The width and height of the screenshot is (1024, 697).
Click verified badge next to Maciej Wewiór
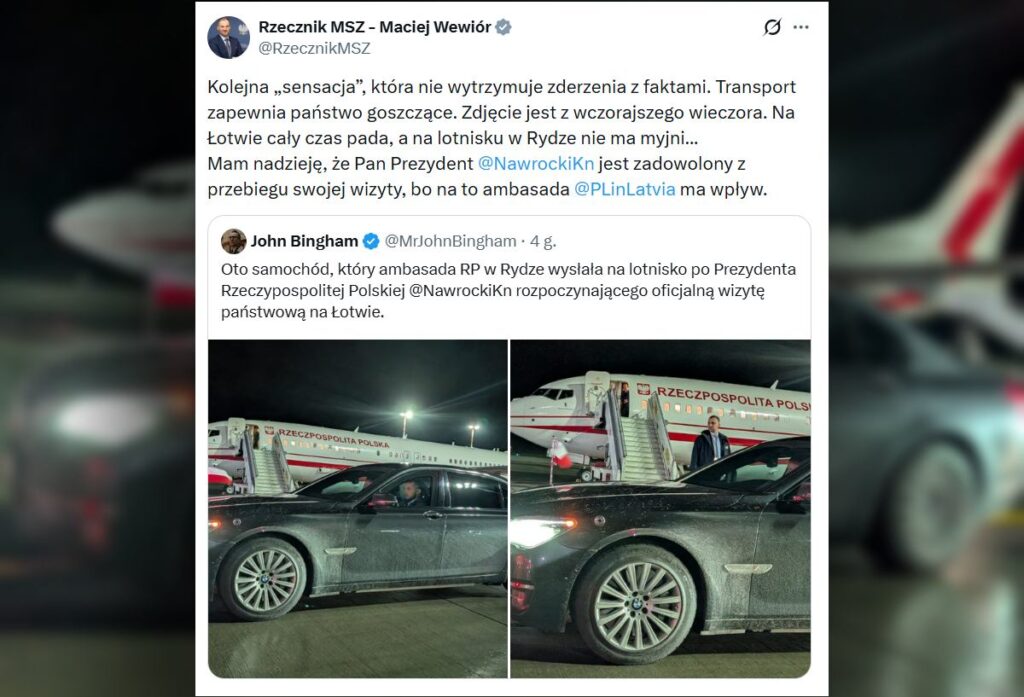(504, 27)
